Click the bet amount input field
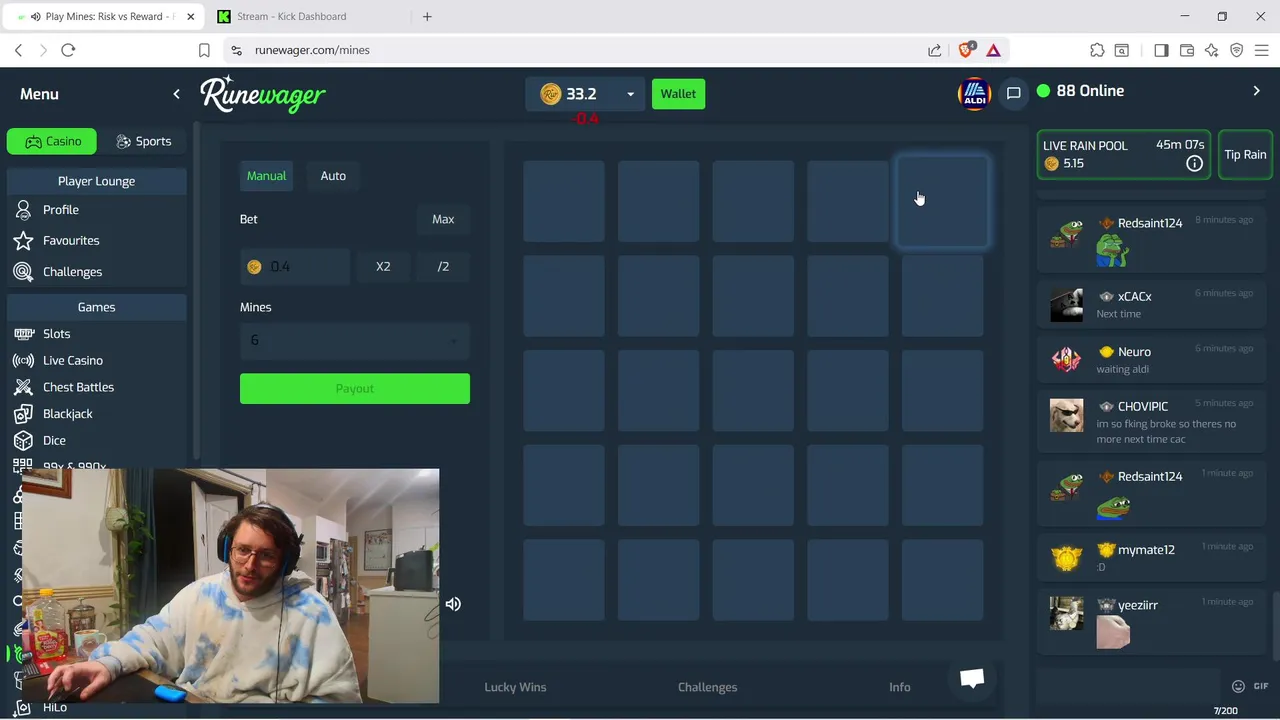The width and height of the screenshot is (1280, 720). click(x=295, y=267)
